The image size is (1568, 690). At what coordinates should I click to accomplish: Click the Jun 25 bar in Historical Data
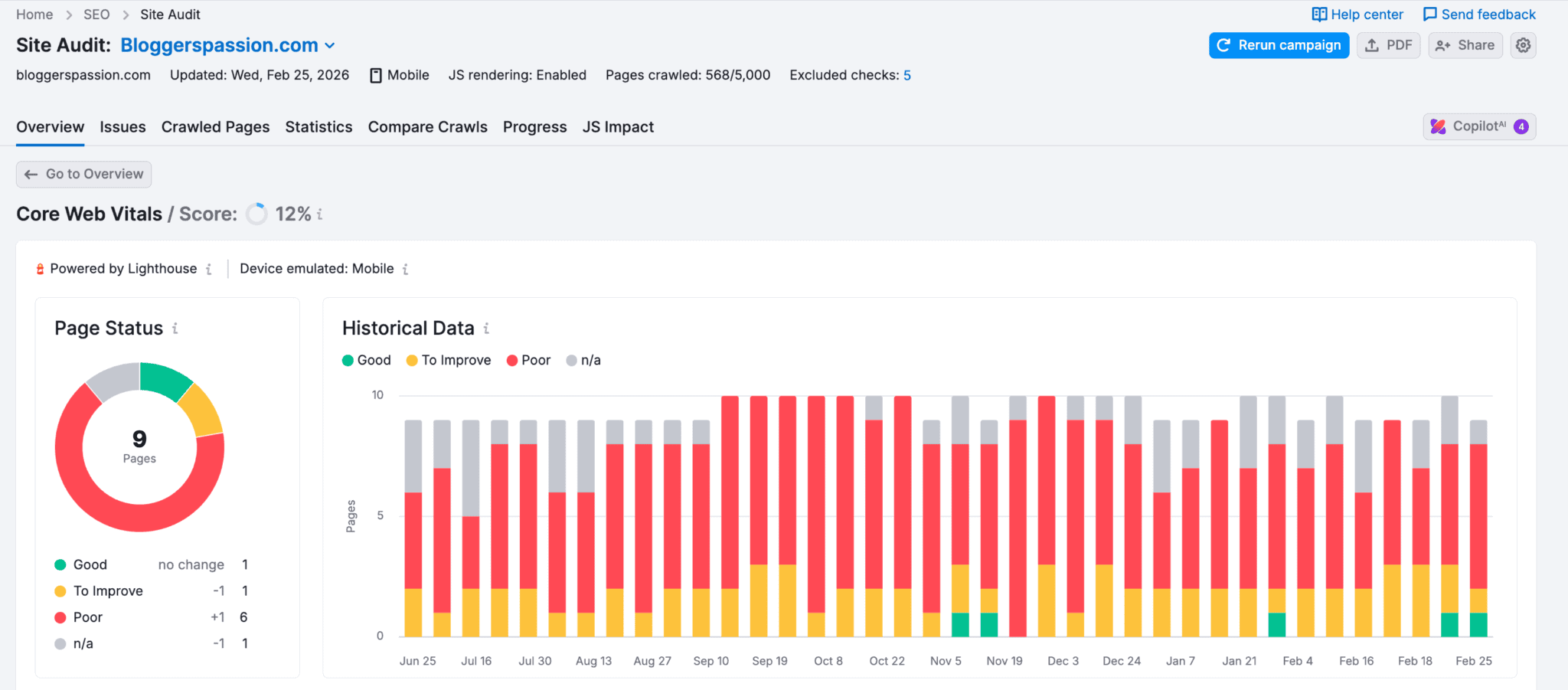pyautogui.click(x=413, y=528)
